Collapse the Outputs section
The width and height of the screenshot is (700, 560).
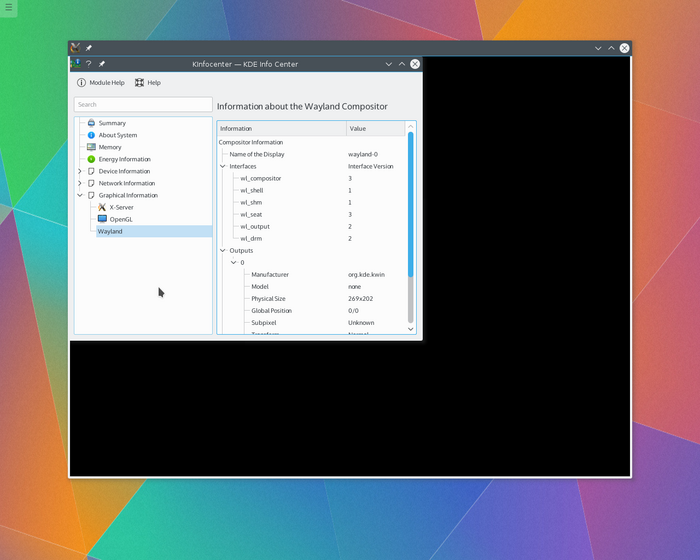223,250
